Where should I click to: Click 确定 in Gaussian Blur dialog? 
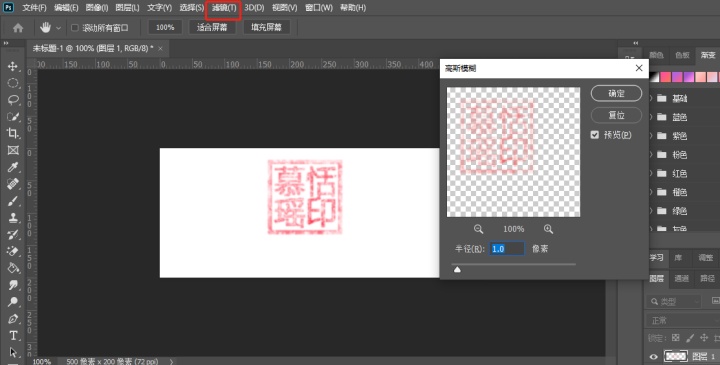click(x=616, y=93)
